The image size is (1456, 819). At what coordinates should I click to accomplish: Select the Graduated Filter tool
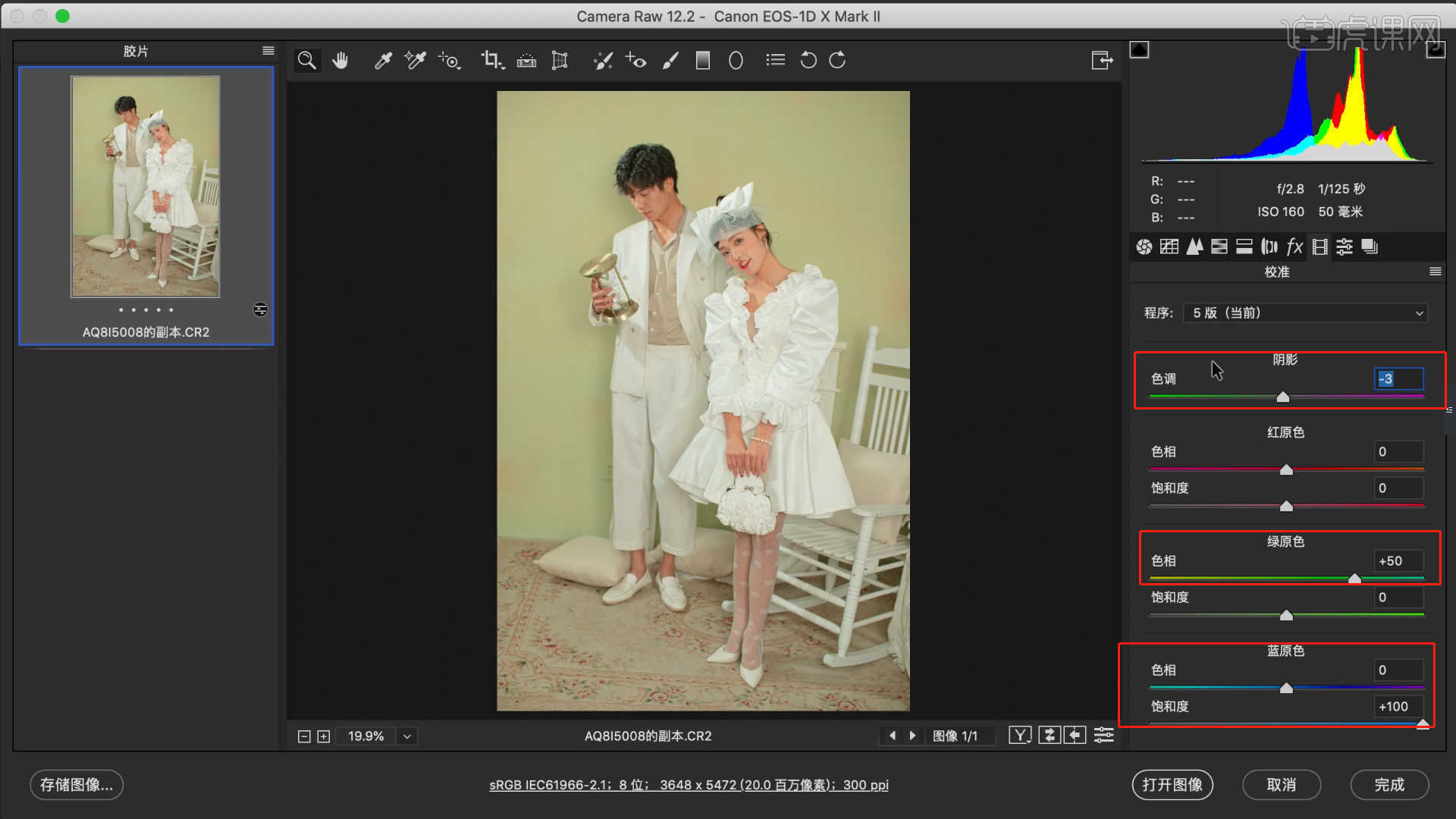[x=703, y=61]
